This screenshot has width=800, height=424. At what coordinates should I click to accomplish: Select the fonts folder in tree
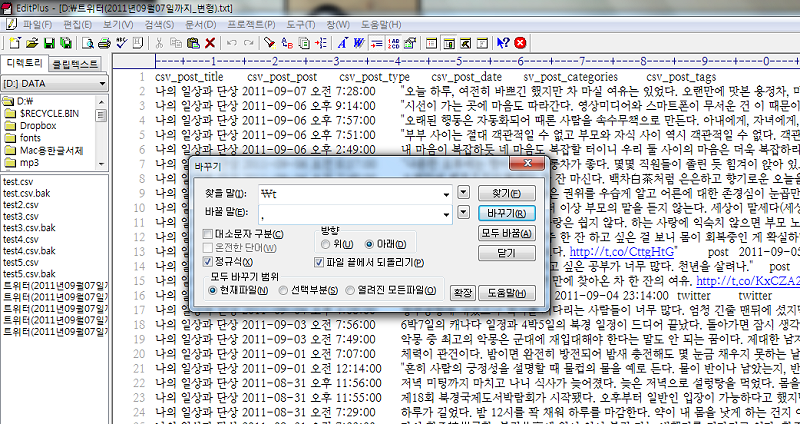click(x=30, y=138)
